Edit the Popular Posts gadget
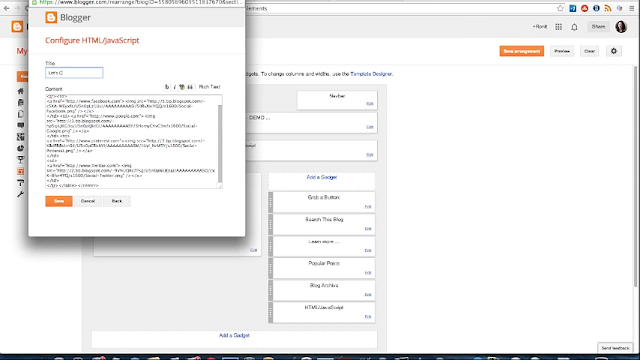640x360 pixels. (x=368, y=273)
